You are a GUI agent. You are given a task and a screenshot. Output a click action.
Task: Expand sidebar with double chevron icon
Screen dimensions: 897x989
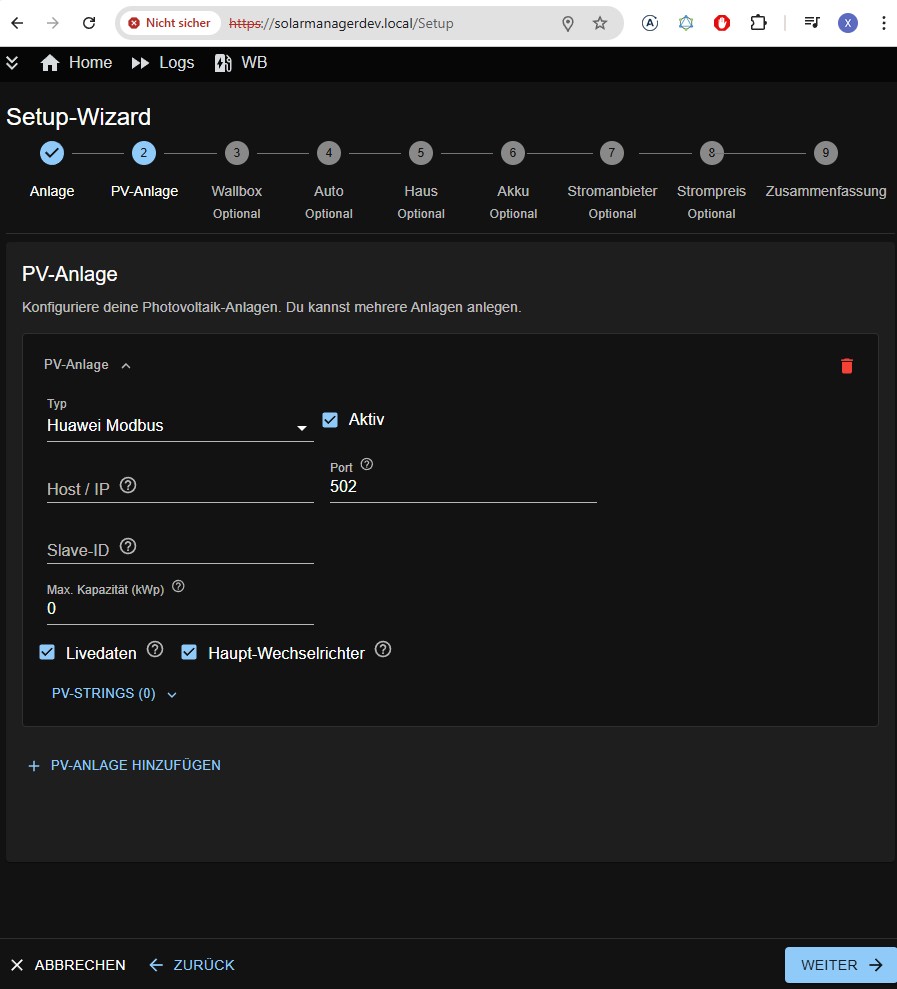(x=12, y=63)
